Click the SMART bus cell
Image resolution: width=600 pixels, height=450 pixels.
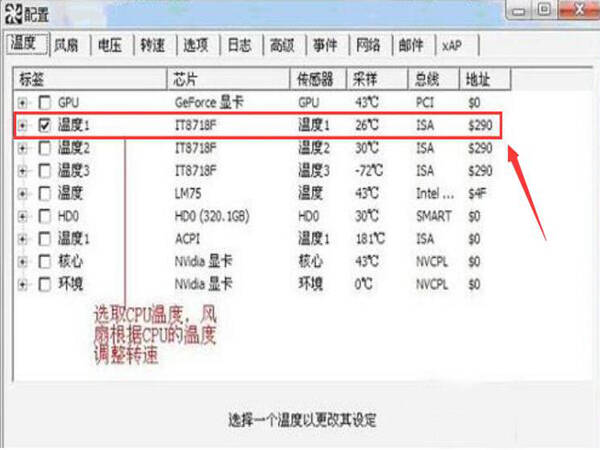(434, 216)
